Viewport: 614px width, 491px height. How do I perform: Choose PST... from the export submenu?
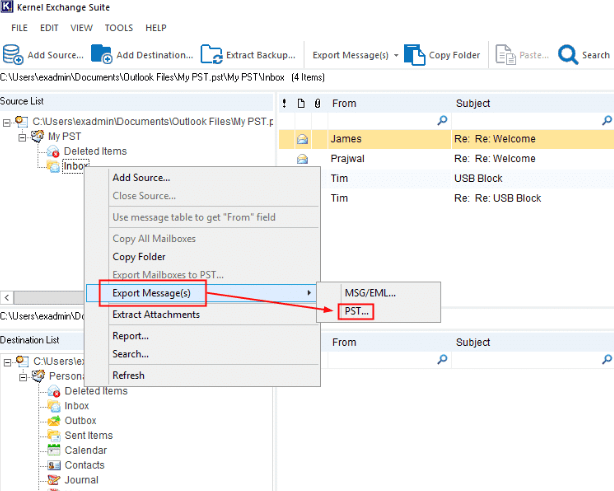357,312
